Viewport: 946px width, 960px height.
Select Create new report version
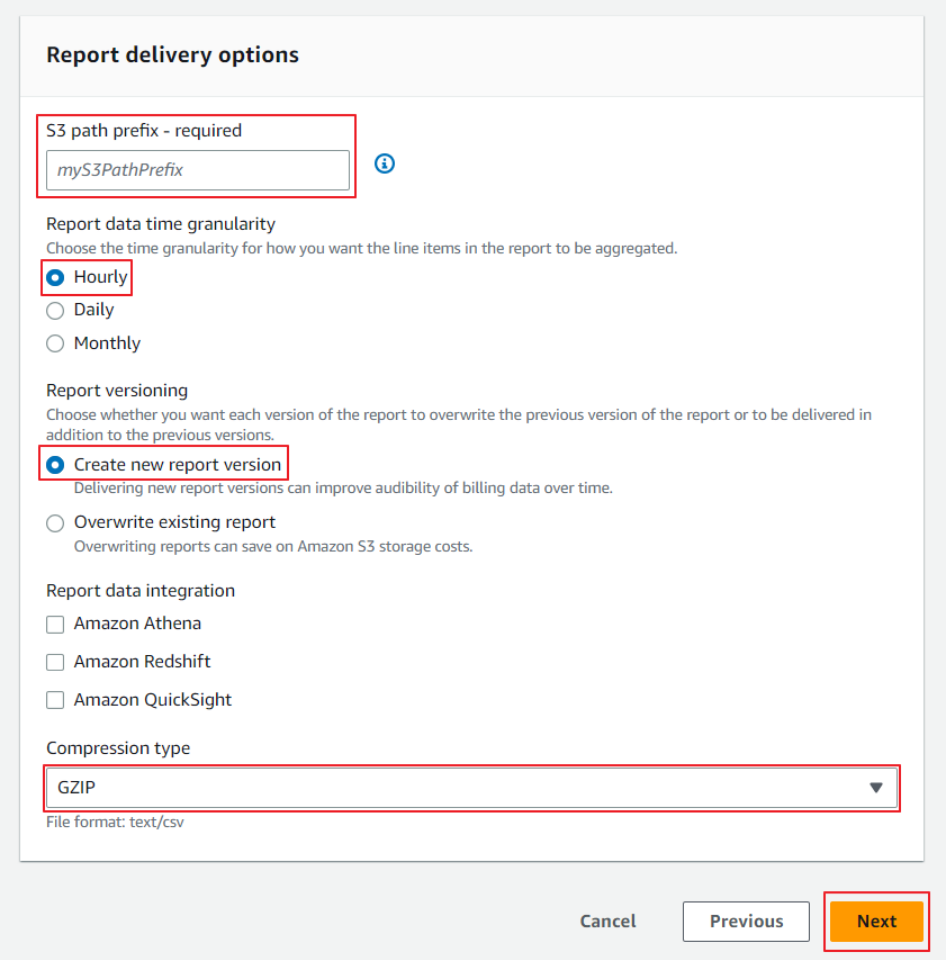56,465
